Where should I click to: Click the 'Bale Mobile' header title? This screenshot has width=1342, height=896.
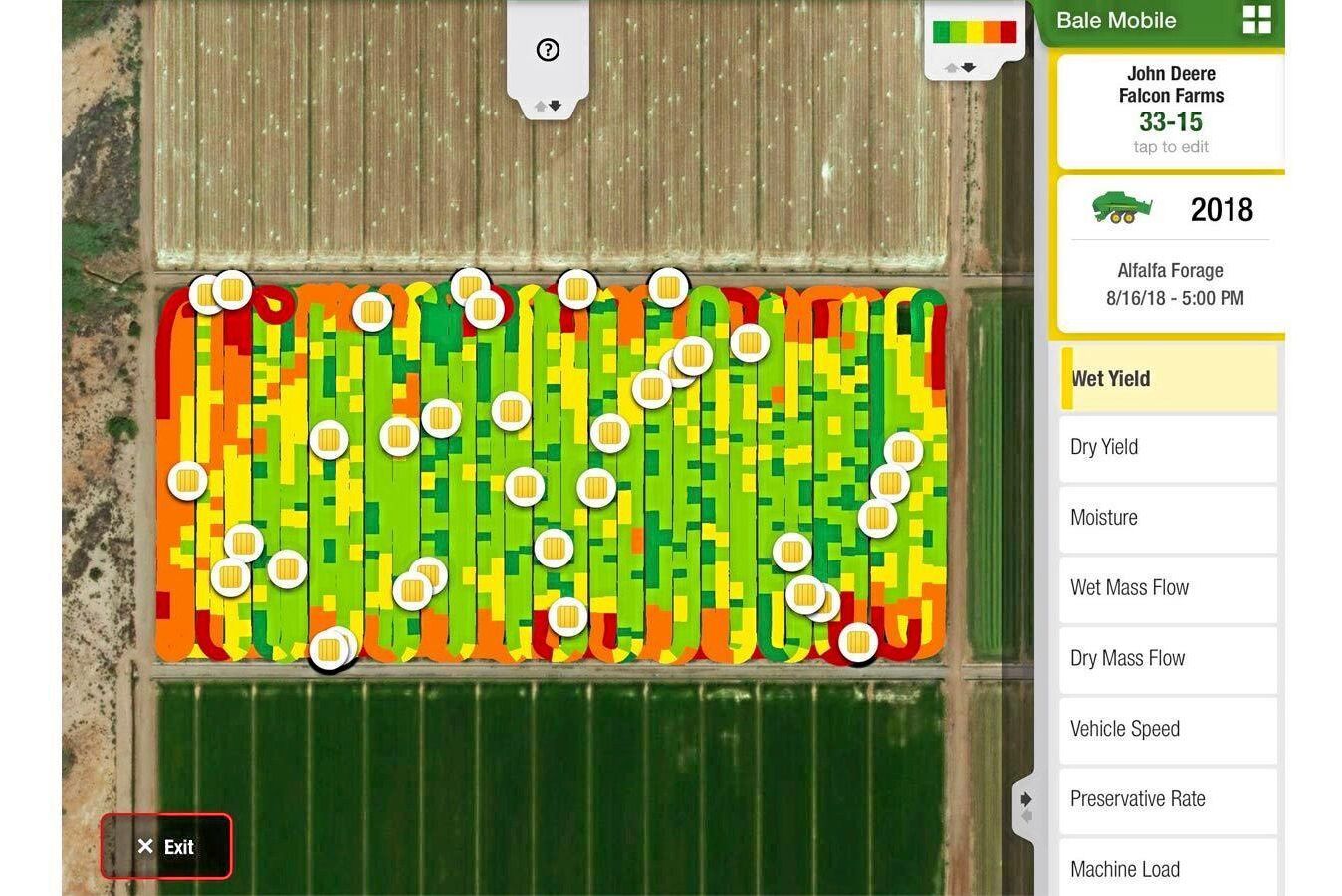point(1116,20)
